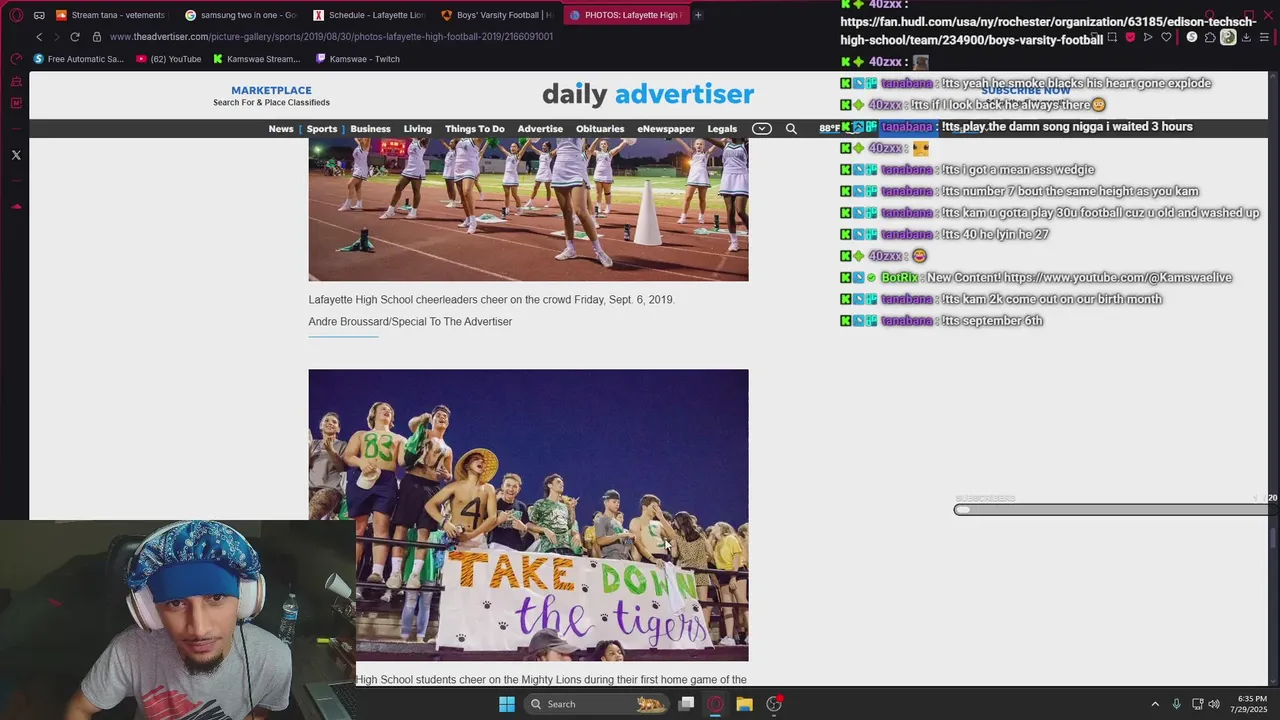Open Kamswae - Twitch bookmark
Image resolution: width=1280 pixels, height=720 pixels.
coord(357,59)
